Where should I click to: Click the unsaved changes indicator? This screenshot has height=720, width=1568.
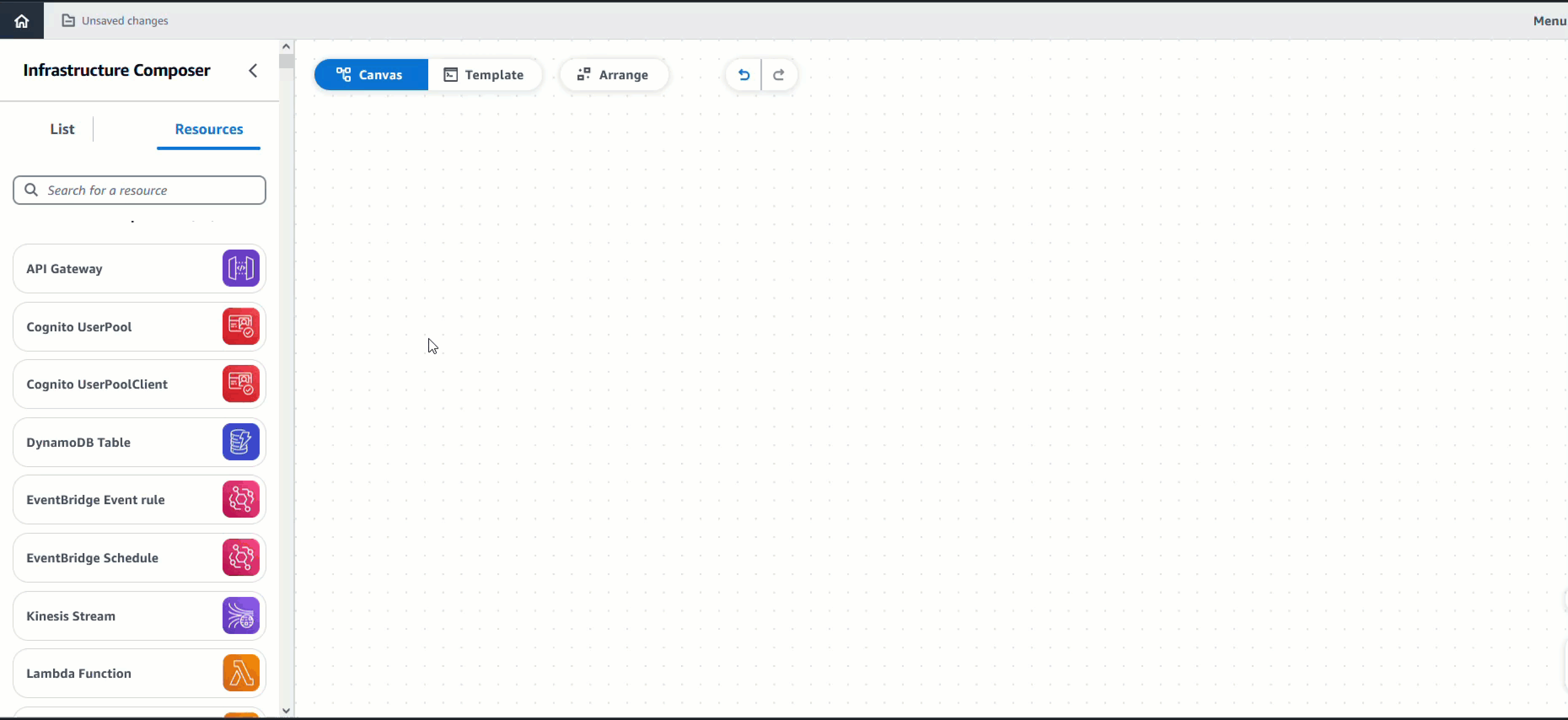[x=116, y=20]
